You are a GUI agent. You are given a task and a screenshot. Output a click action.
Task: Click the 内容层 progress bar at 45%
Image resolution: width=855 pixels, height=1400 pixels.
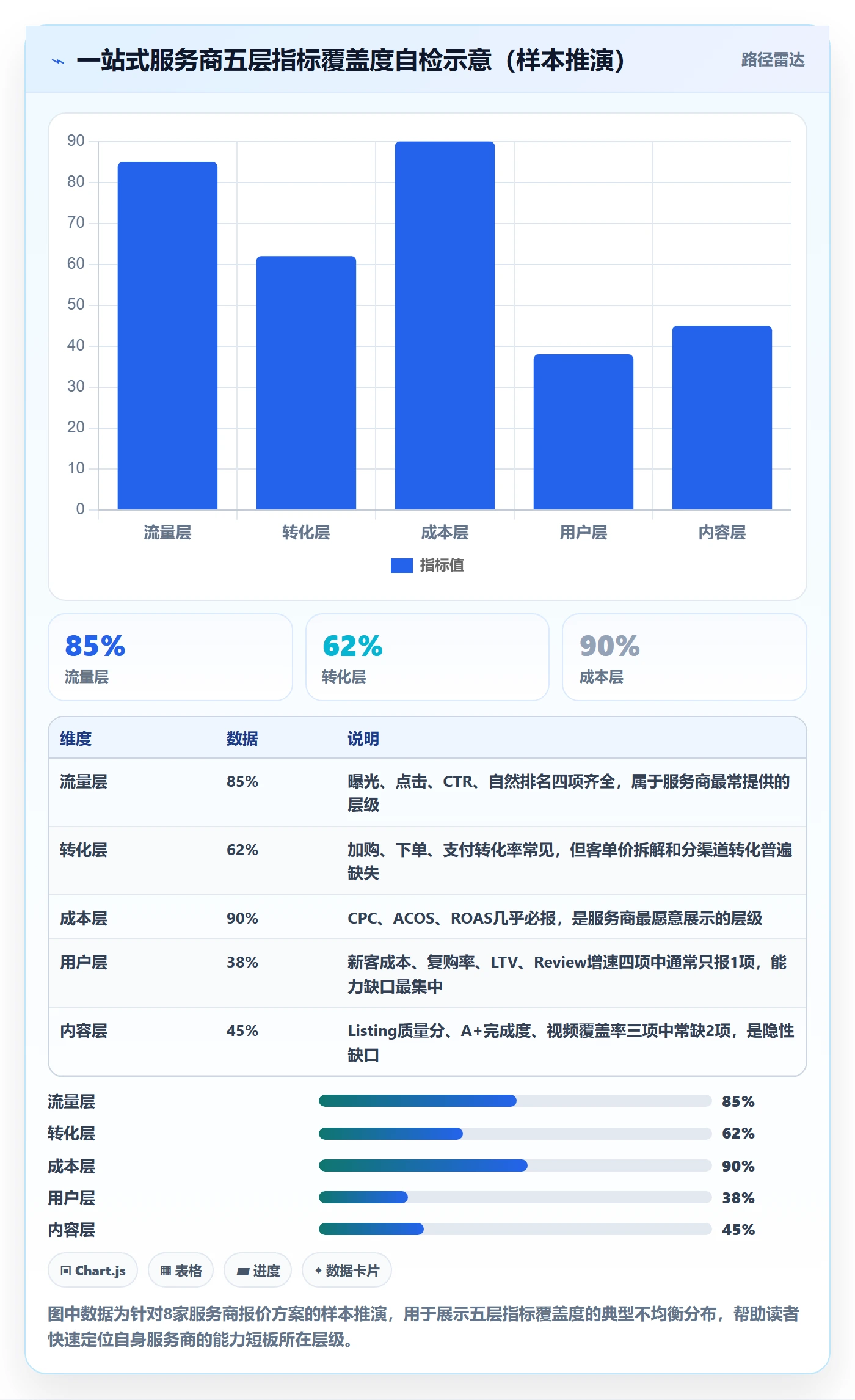coord(515,1229)
